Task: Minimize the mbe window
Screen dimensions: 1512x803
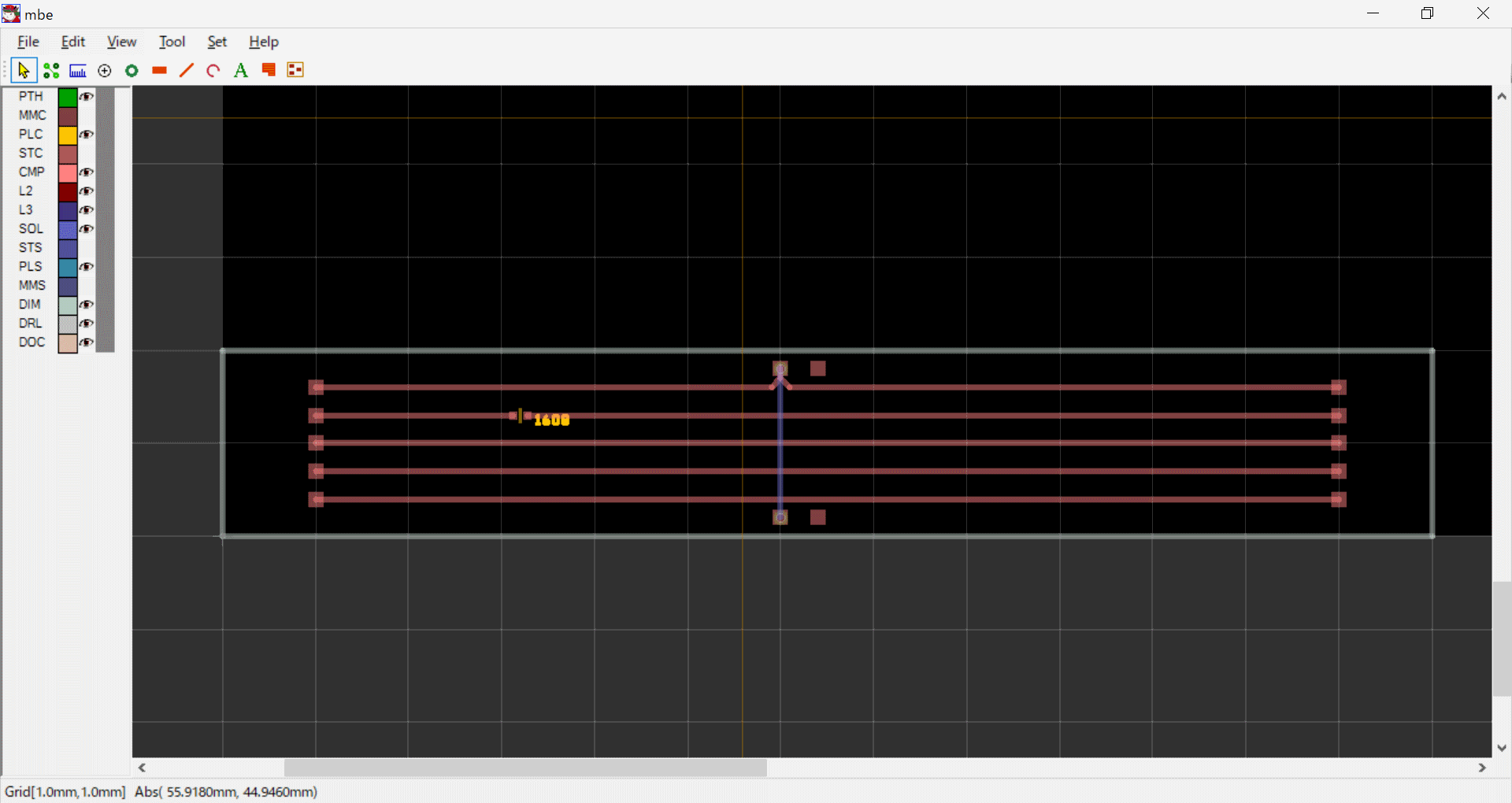Action: [1373, 13]
